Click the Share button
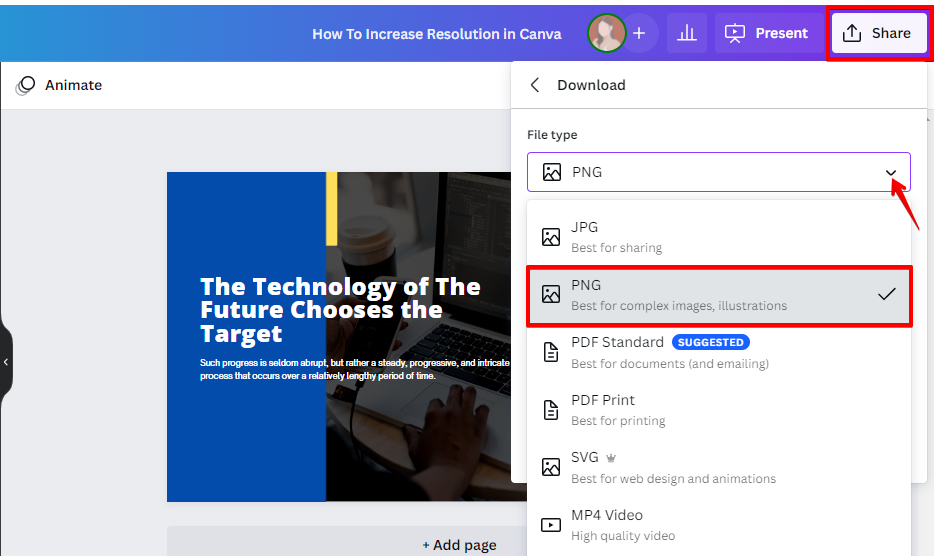Viewport: 939px width, 556px height. tap(877, 33)
